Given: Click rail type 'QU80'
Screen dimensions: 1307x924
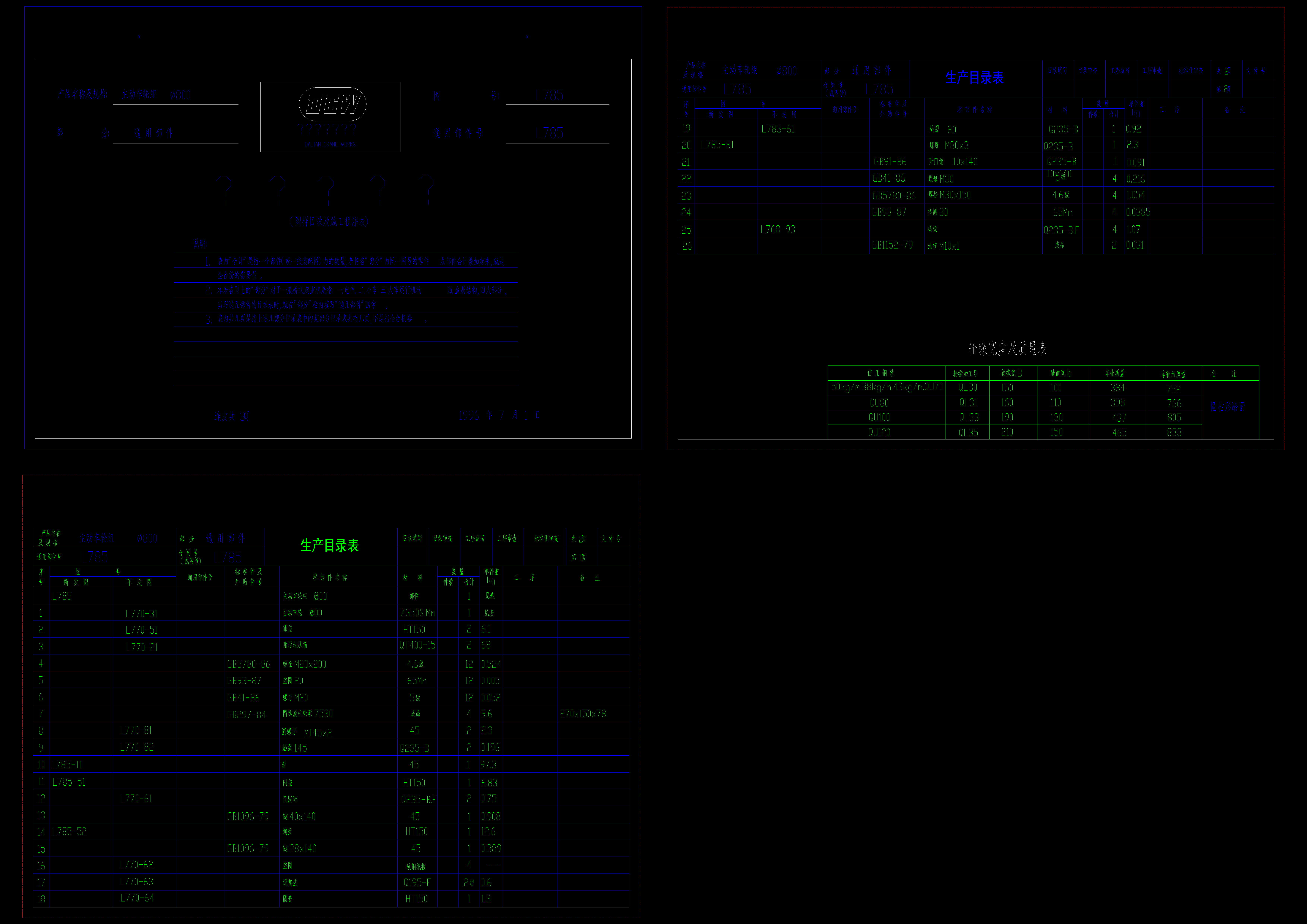Looking at the screenshot, I should coord(879,403).
